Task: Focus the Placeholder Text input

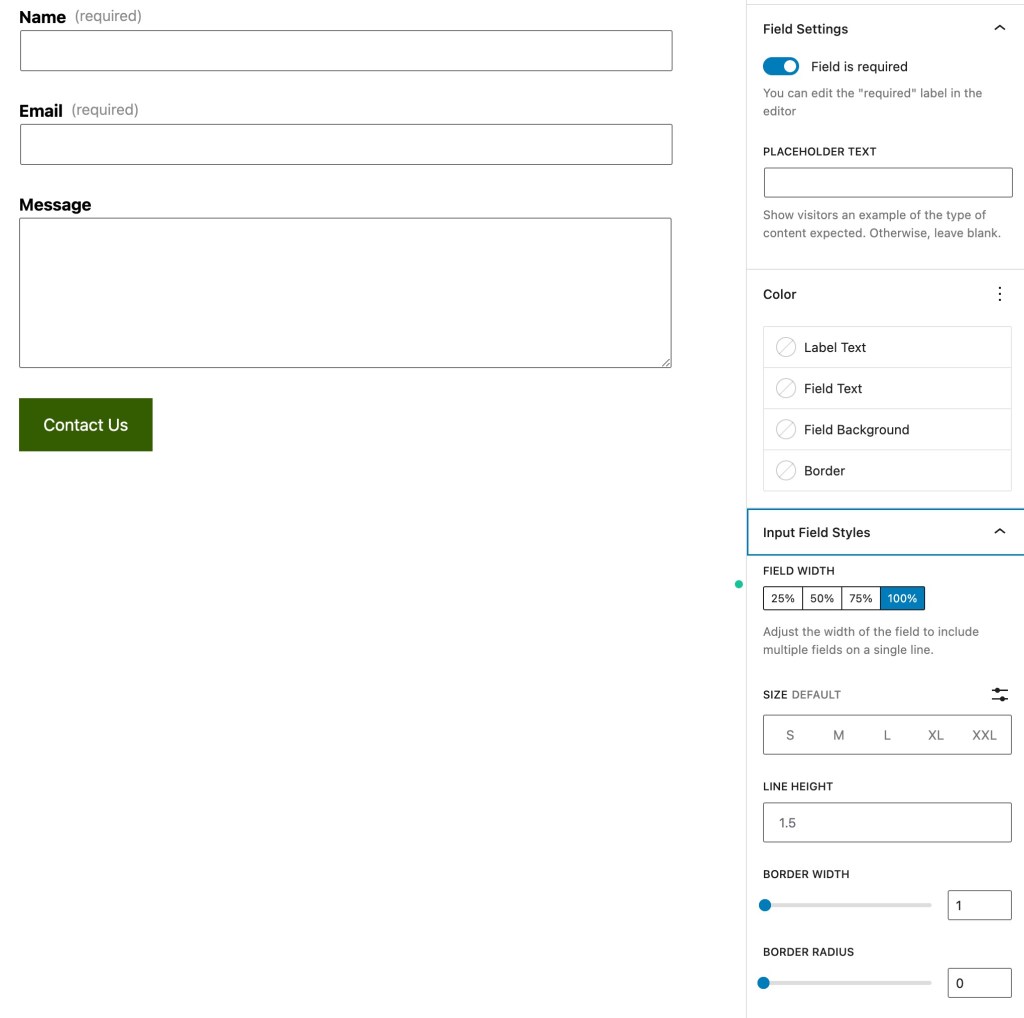Action: 888,182
